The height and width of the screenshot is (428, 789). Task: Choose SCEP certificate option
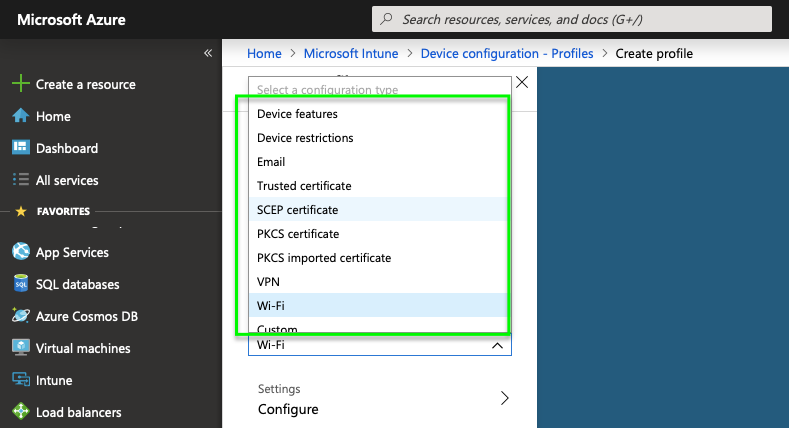(x=298, y=210)
